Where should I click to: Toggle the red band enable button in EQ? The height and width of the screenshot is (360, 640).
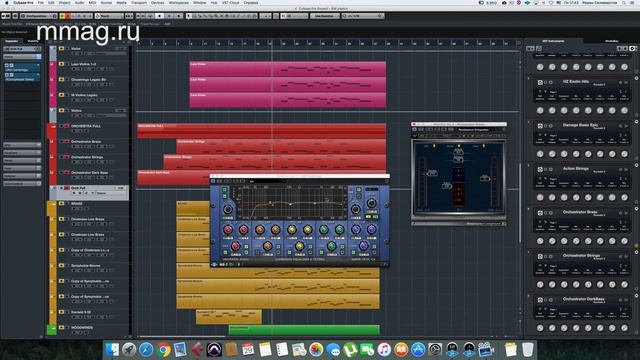coord(225,253)
